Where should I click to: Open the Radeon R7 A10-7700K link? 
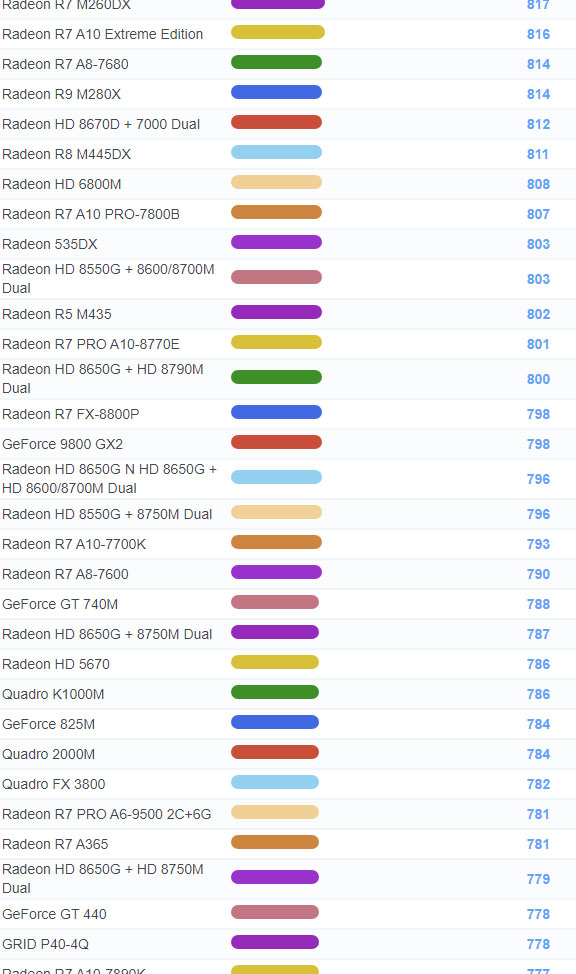pos(74,544)
